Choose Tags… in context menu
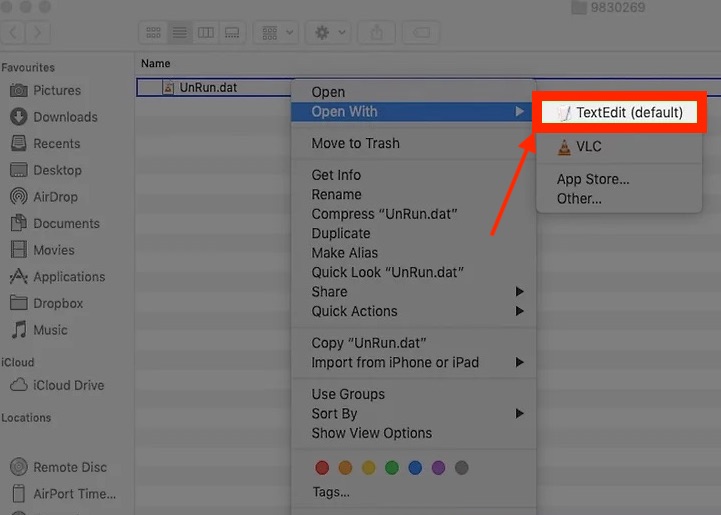The image size is (721, 515). [413, 492]
